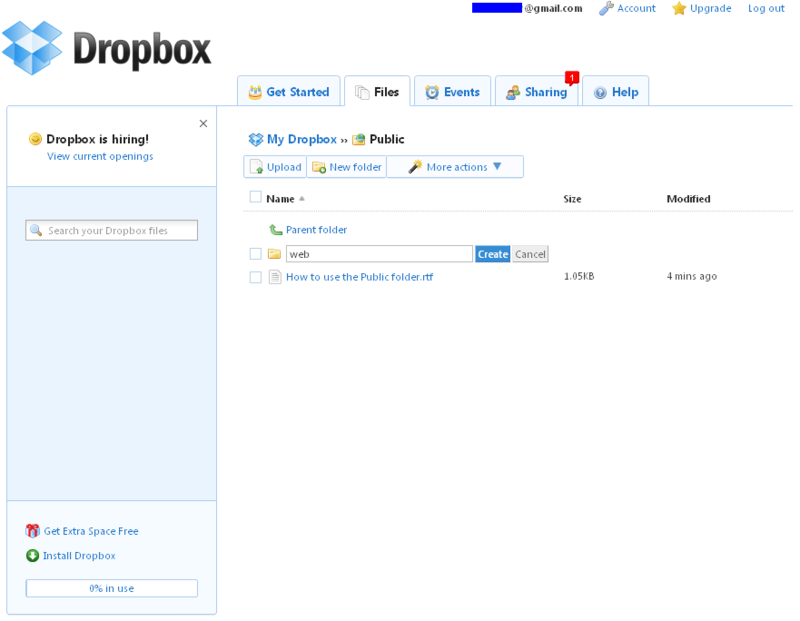Click the New folder button label
The image size is (800, 621).
356,167
